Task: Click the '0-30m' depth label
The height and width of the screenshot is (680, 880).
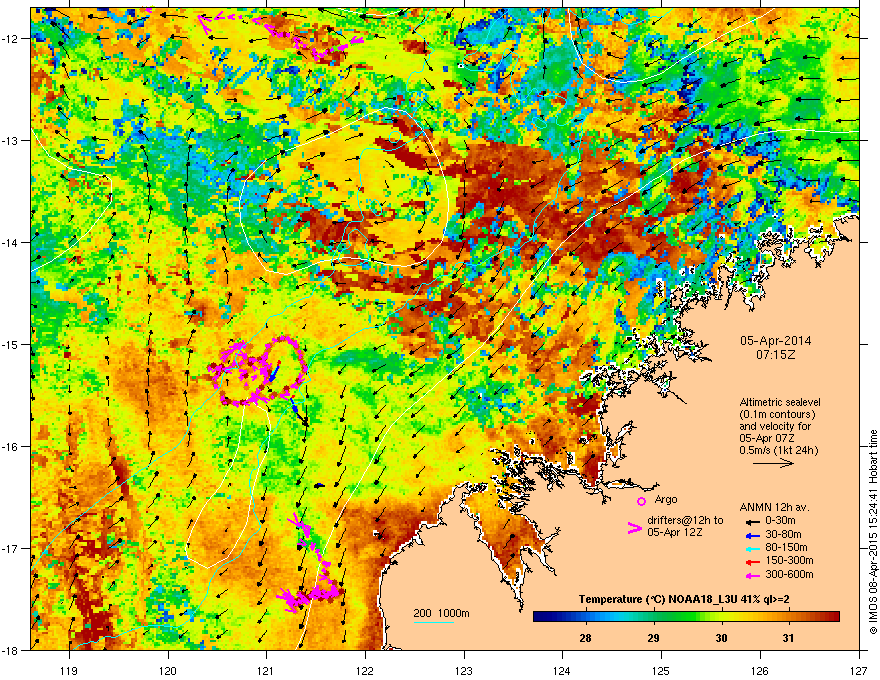Action: point(780,521)
